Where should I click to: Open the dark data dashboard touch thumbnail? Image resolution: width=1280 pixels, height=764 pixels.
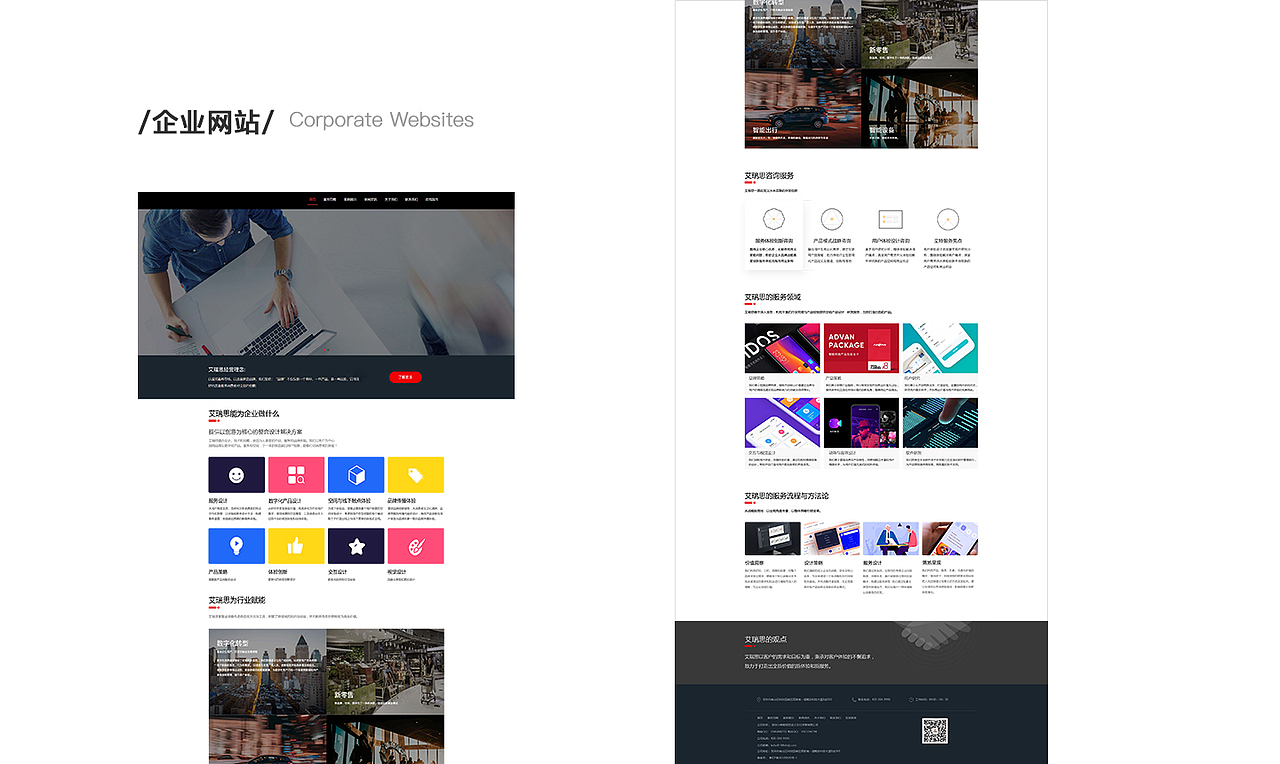(940, 423)
